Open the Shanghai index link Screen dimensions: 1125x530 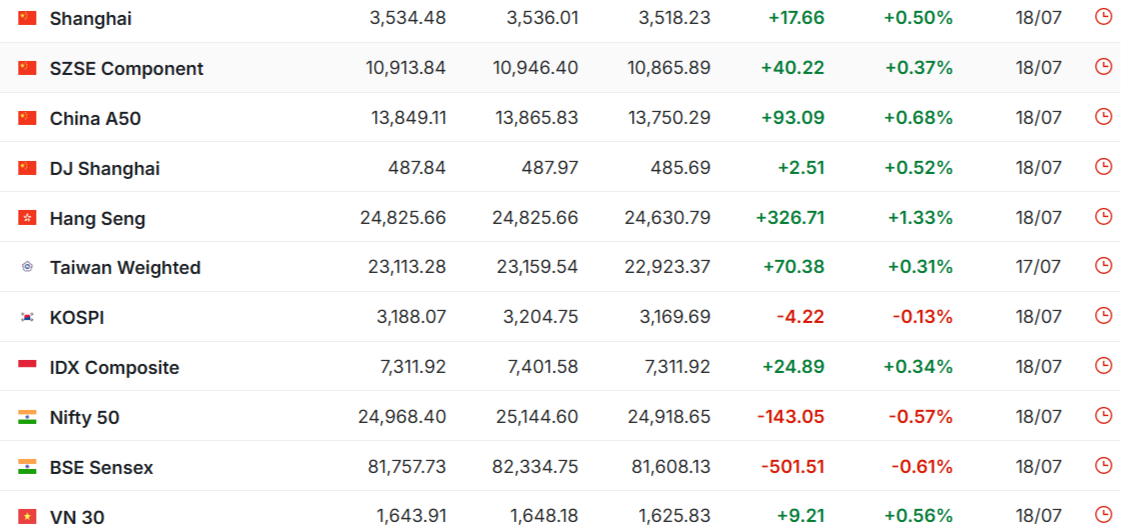tap(90, 19)
